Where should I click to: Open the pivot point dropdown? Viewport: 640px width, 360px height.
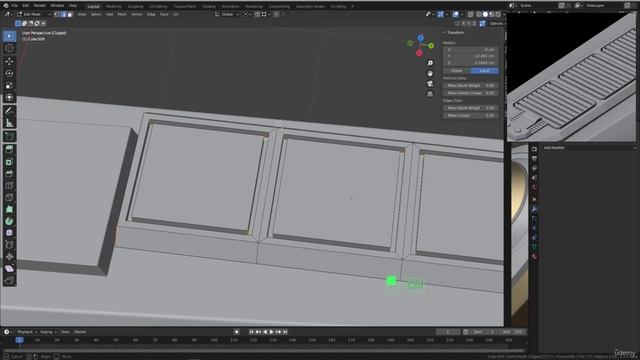tap(246, 14)
